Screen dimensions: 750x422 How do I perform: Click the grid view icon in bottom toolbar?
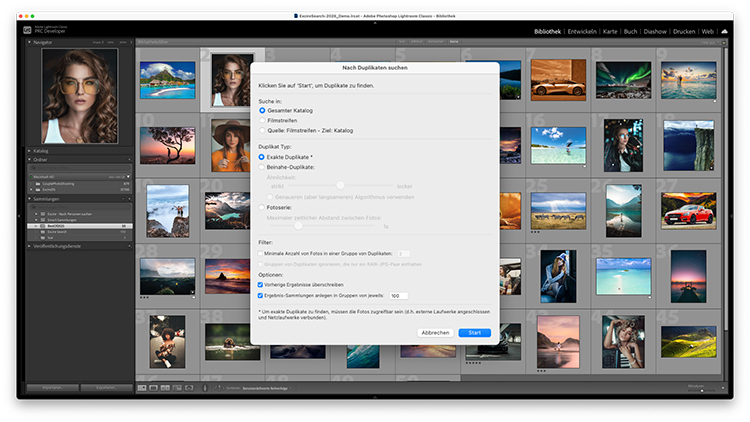click(x=141, y=387)
